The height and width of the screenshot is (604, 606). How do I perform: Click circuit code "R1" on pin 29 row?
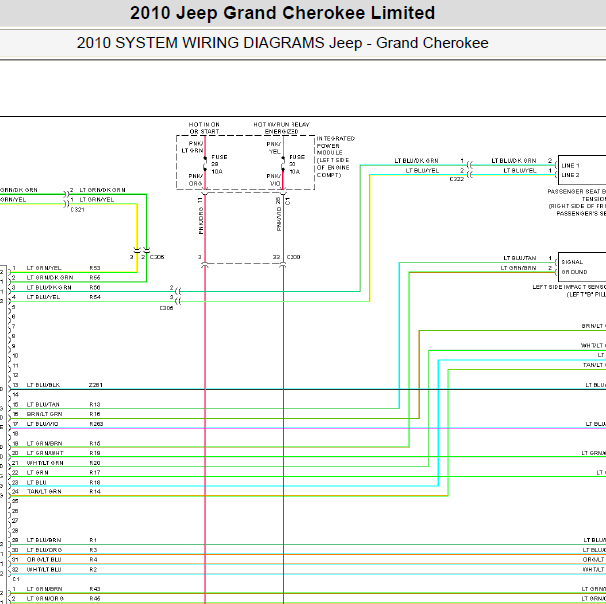point(93,540)
